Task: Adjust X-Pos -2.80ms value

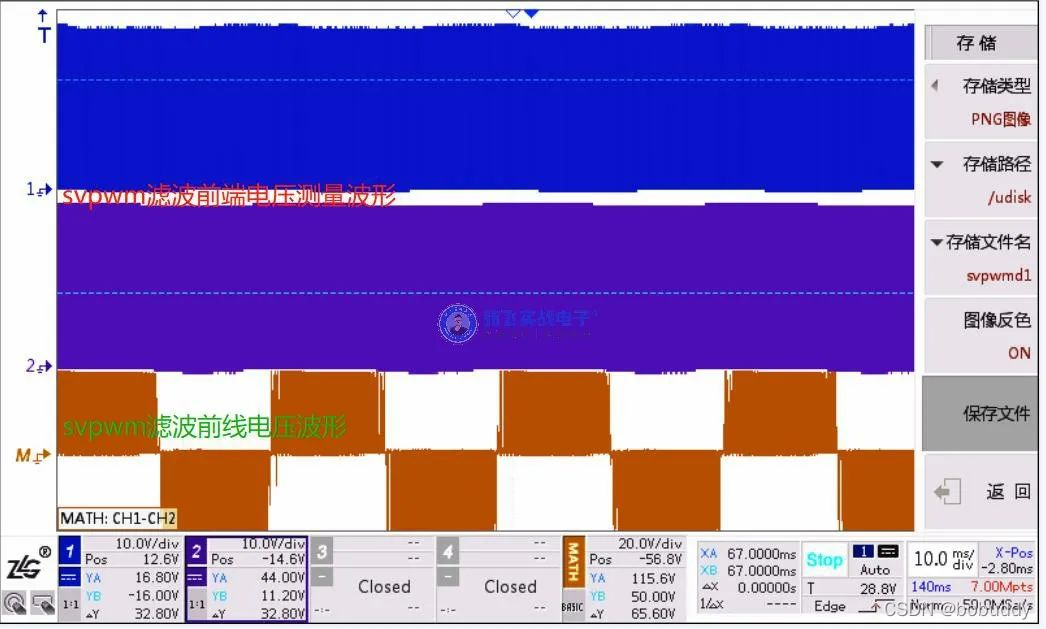Action: tap(1006, 560)
